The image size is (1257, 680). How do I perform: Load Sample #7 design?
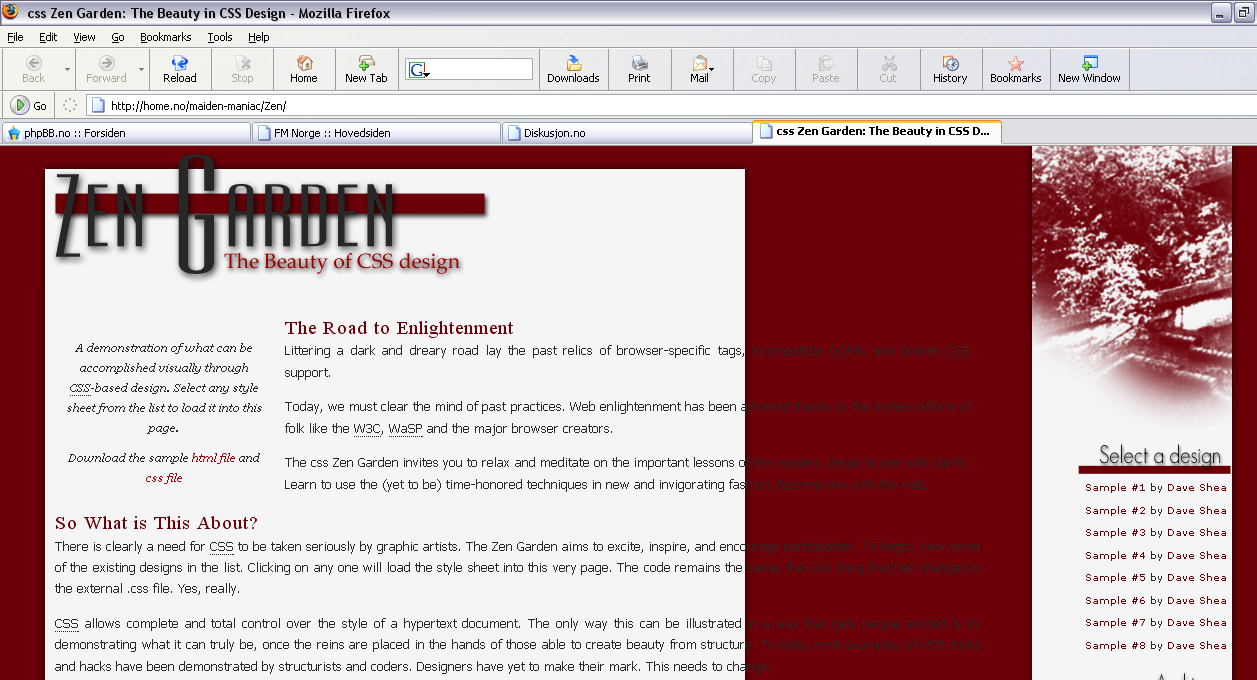pyautogui.click(x=1115, y=622)
